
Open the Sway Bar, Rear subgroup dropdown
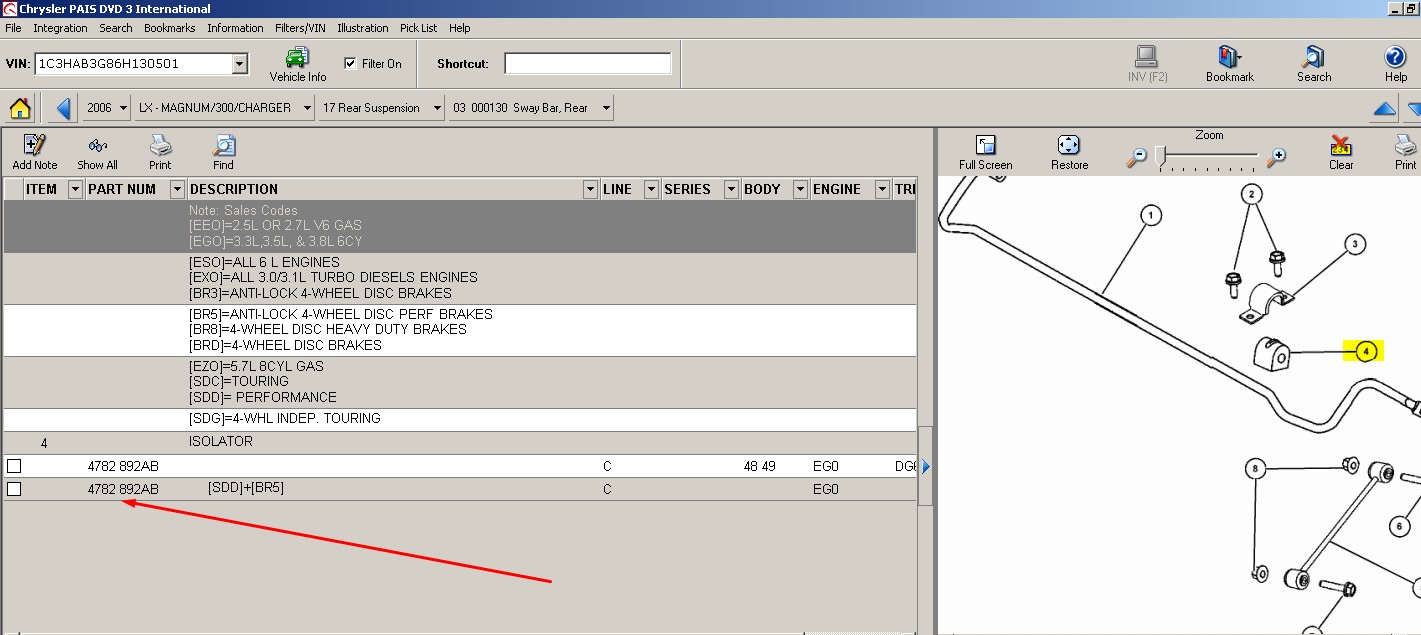point(605,108)
